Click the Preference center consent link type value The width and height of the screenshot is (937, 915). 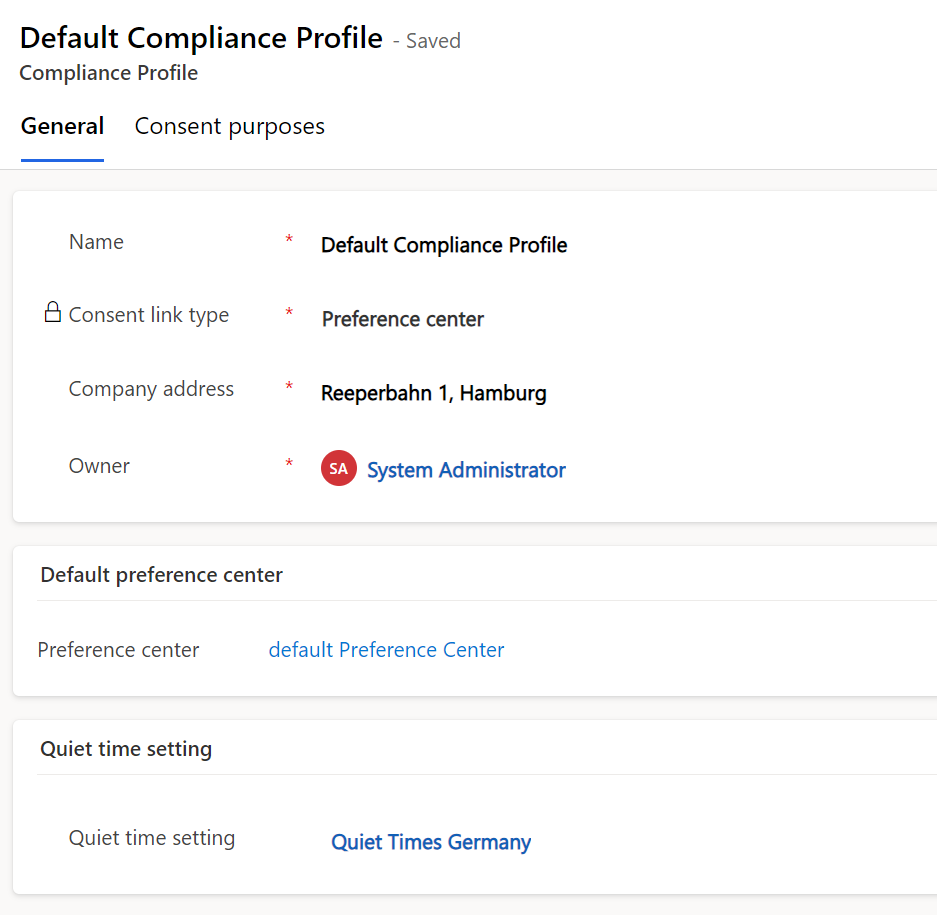[x=402, y=319]
